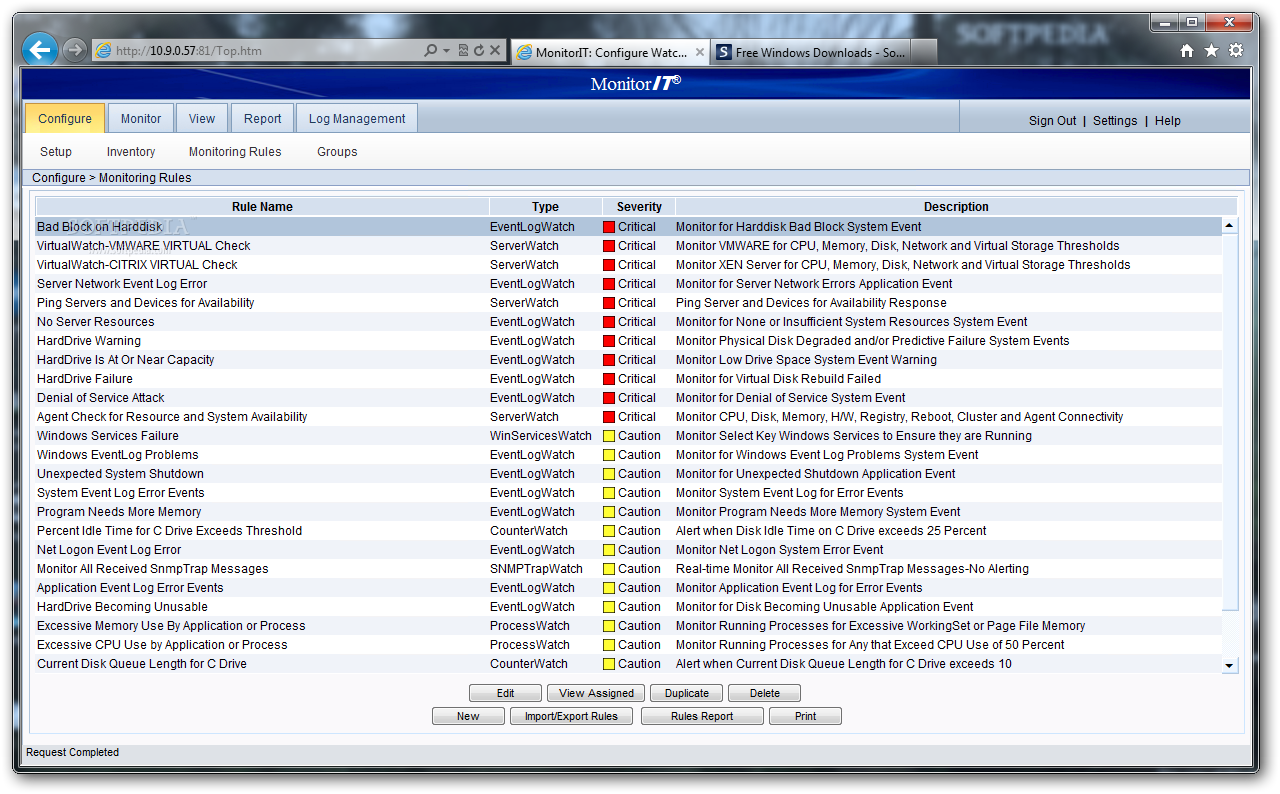Sort by the Rule Name column header

262,207
